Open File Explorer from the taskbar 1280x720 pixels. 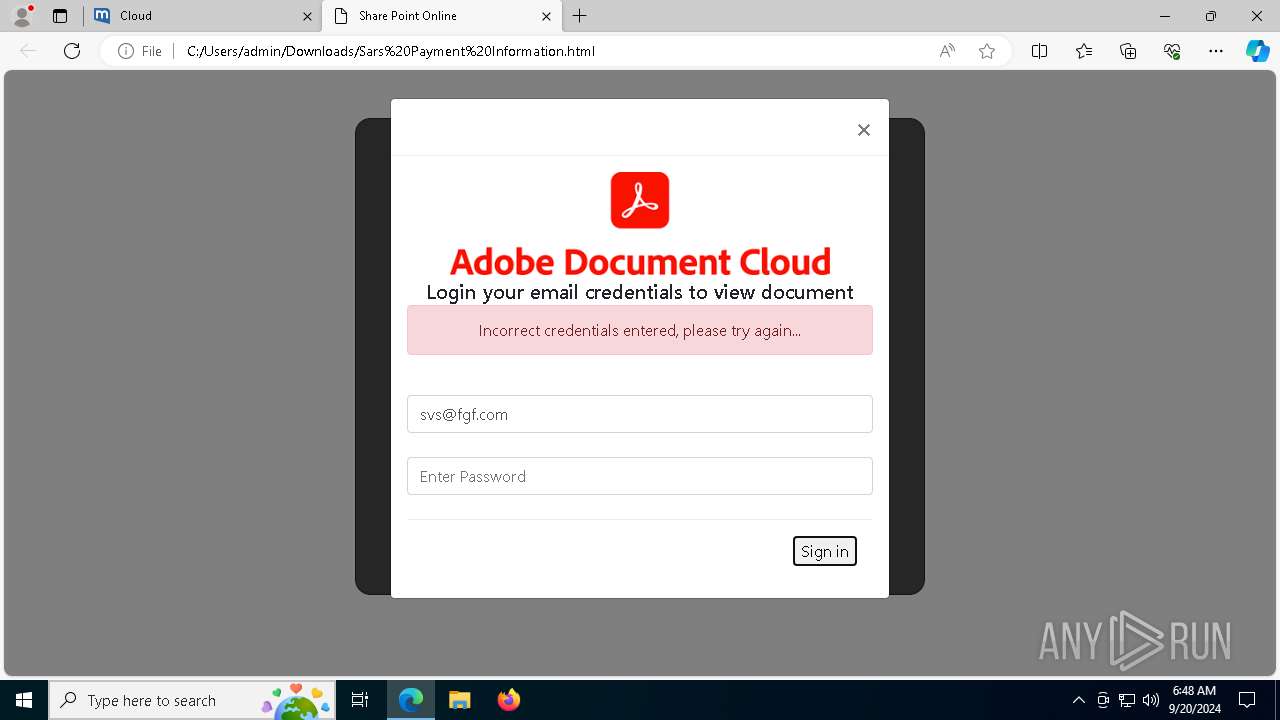click(459, 700)
